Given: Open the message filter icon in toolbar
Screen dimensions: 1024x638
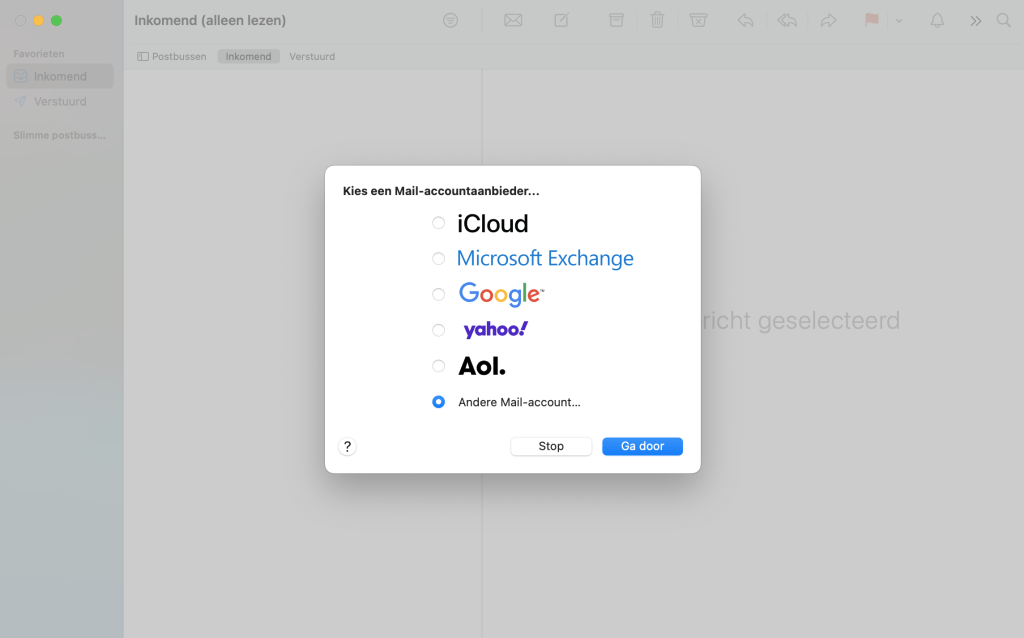Looking at the screenshot, I should 451,21.
